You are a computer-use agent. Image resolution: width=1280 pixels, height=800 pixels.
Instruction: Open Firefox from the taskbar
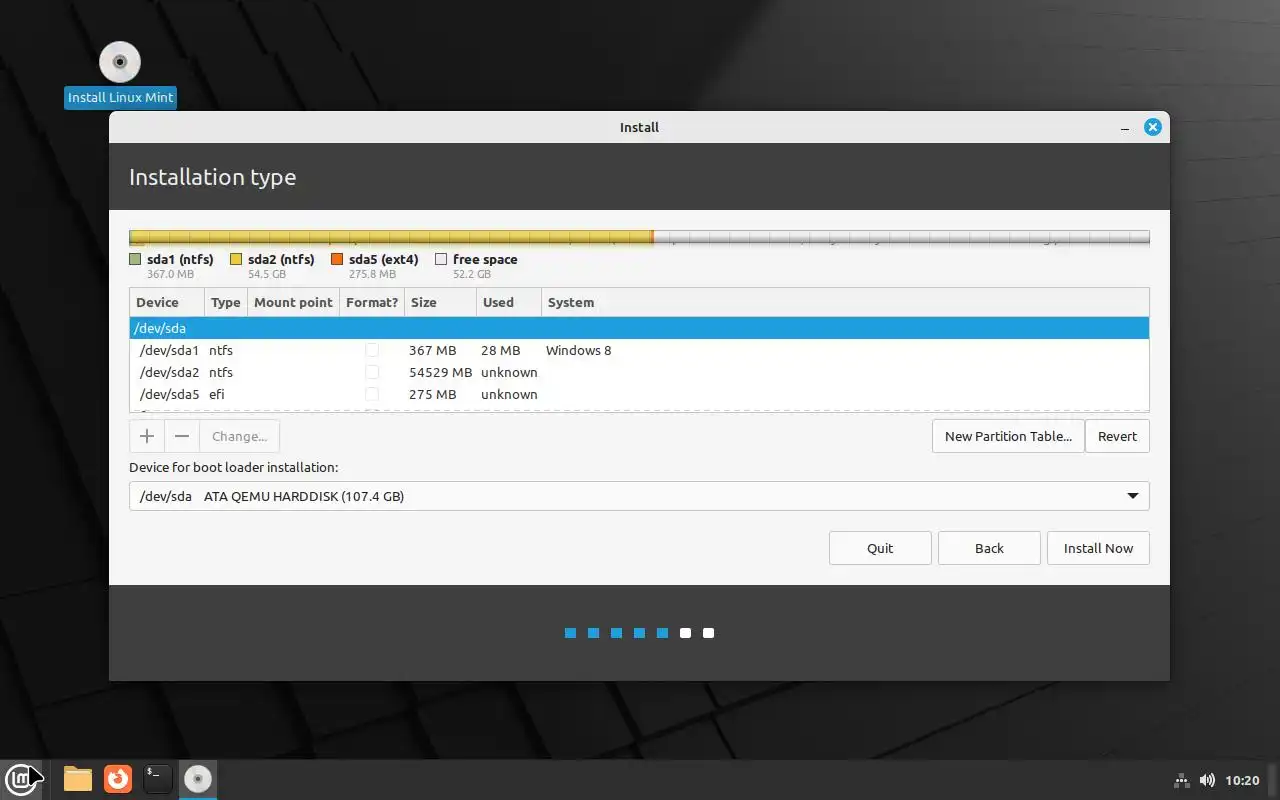point(118,778)
